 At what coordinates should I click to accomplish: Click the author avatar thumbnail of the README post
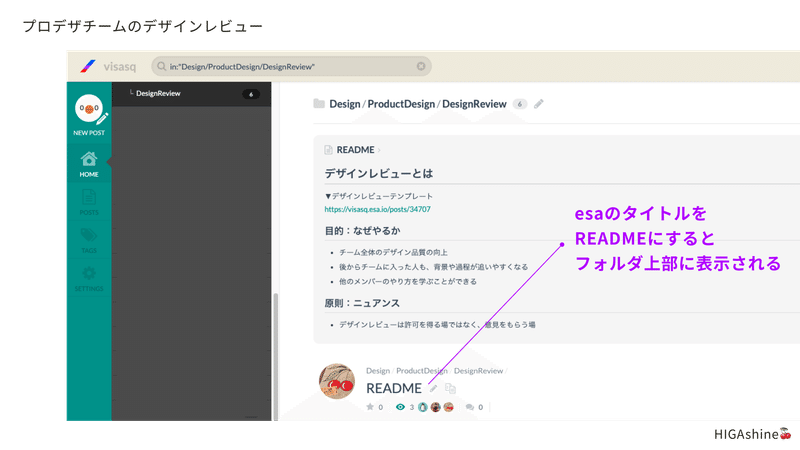click(337, 381)
